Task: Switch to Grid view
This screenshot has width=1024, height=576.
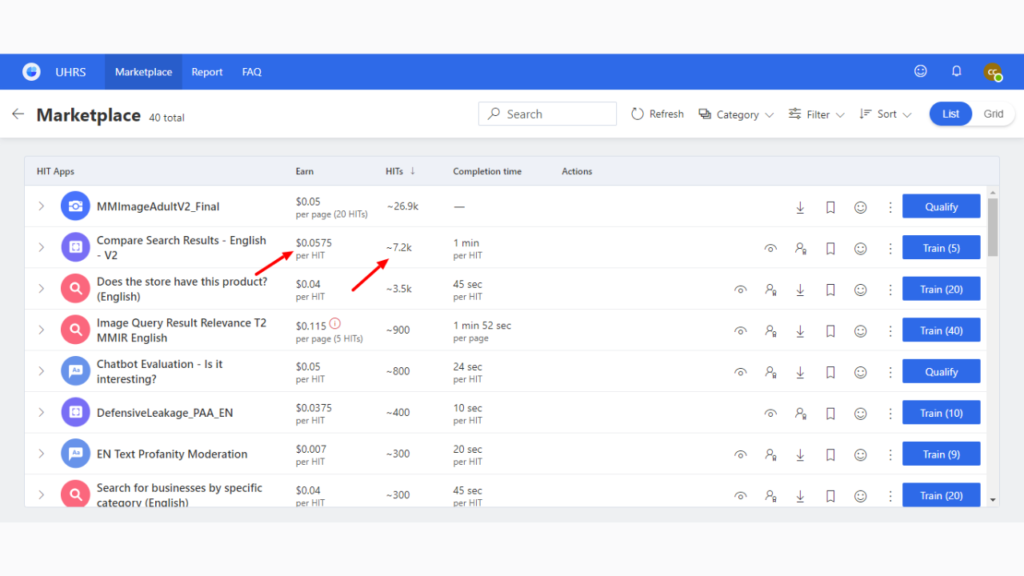Action: coord(993,114)
